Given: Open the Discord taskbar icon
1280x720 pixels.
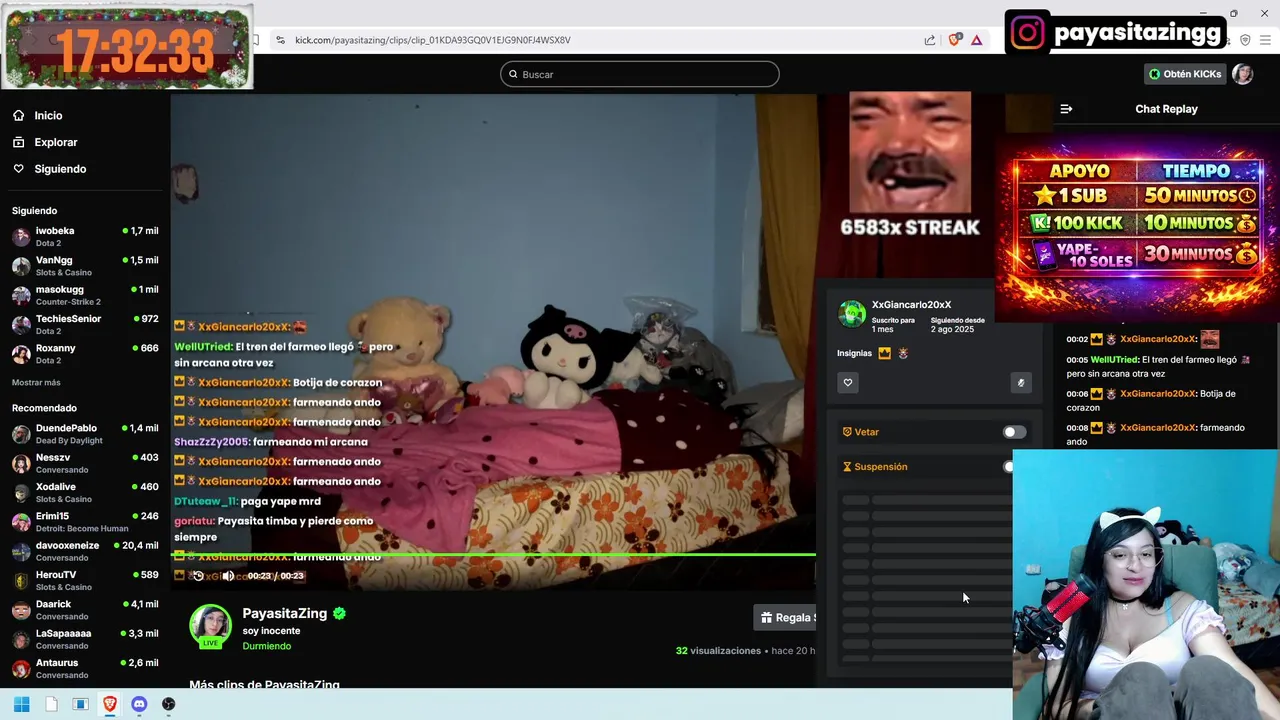Looking at the screenshot, I should [x=139, y=704].
